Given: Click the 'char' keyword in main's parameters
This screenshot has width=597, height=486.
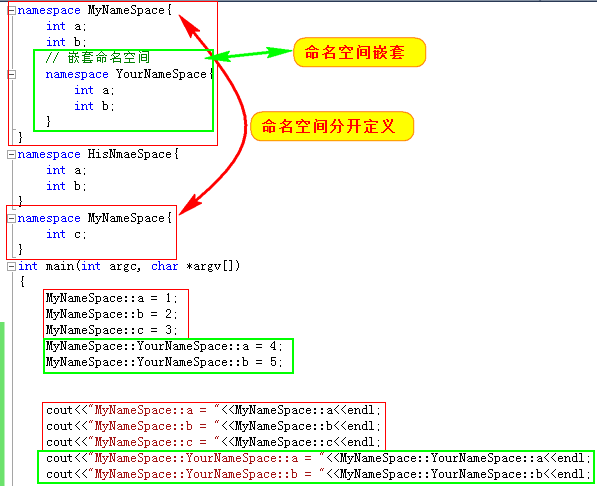Looking at the screenshot, I should click(x=164, y=266).
